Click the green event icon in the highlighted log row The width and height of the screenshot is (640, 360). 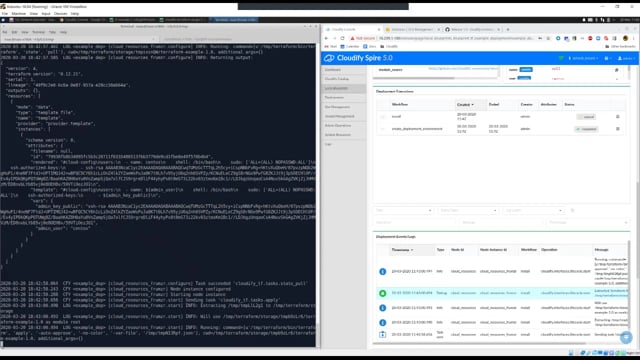[382, 293]
